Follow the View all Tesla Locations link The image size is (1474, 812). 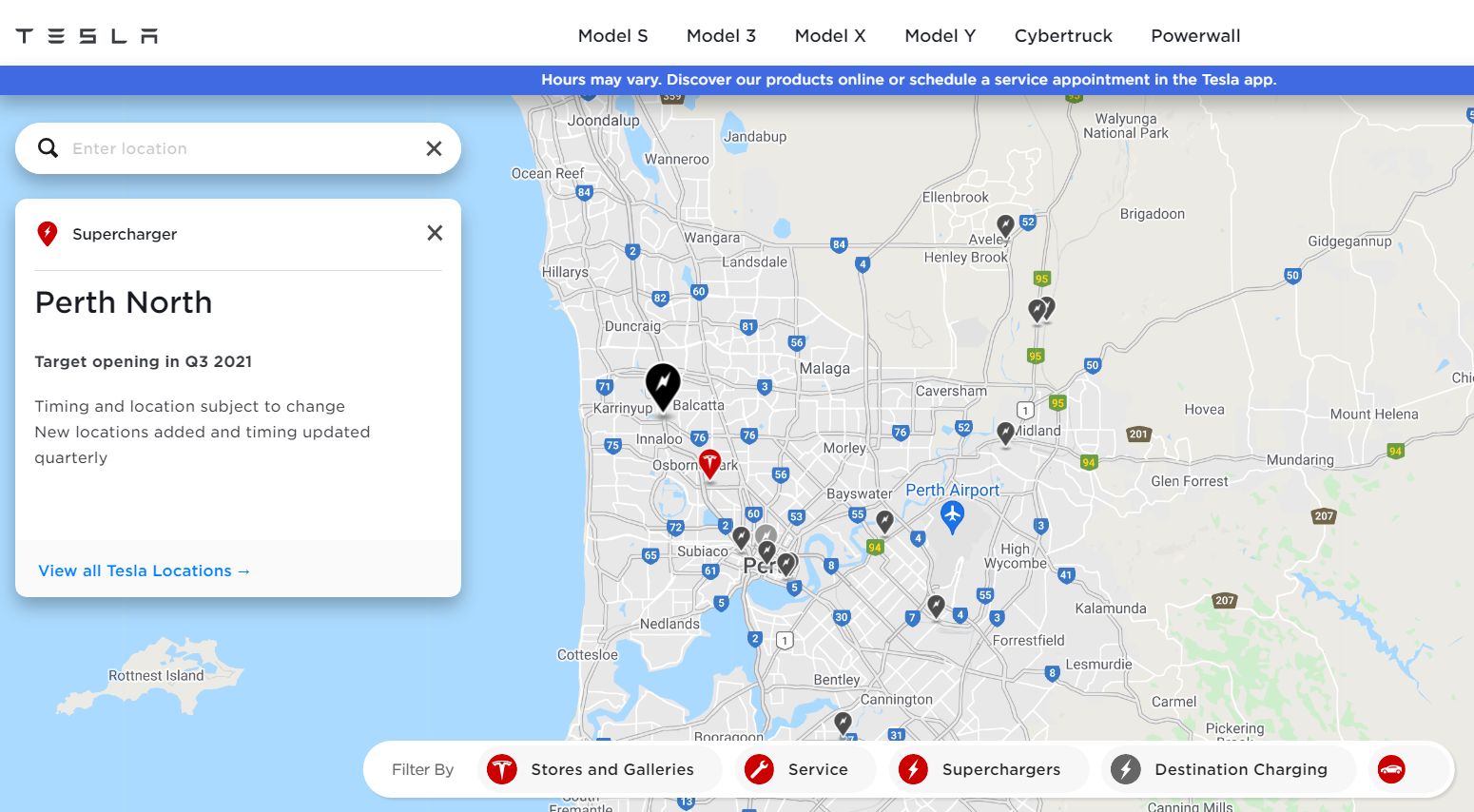click(x=144, y=570)
